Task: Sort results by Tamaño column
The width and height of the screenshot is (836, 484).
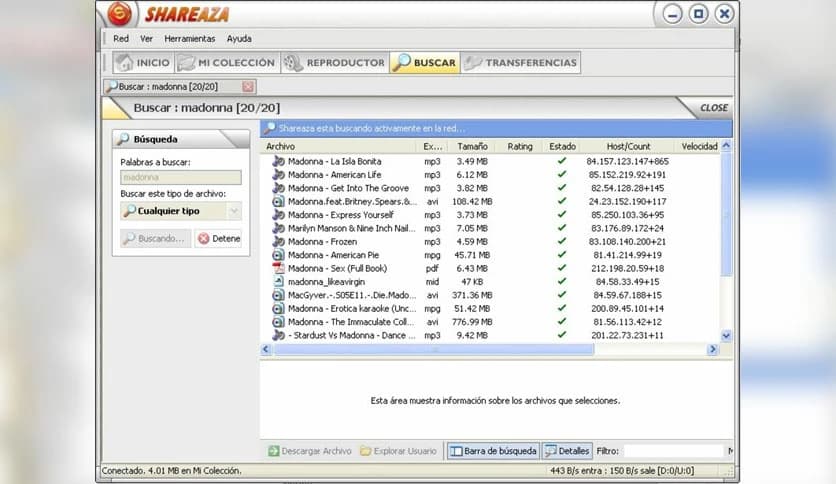Action: click(x=472, y=146)
